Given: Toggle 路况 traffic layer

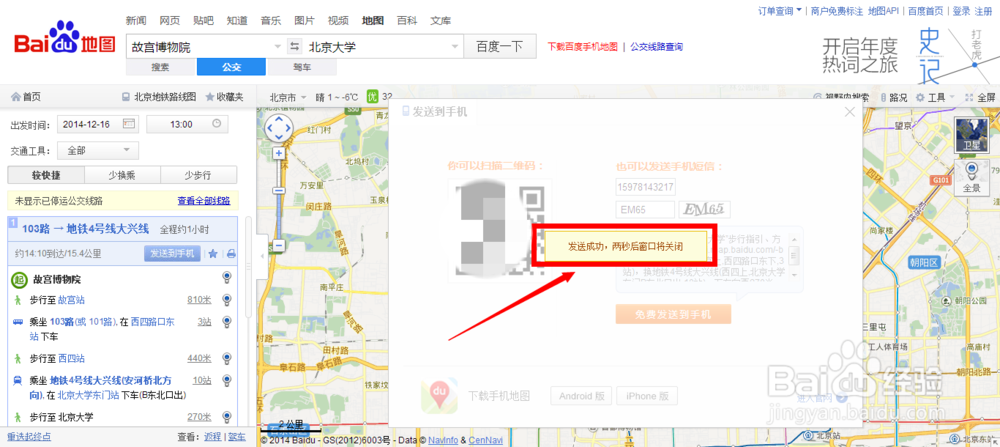Looking at the screenshot, I should [x=893, y=98].
